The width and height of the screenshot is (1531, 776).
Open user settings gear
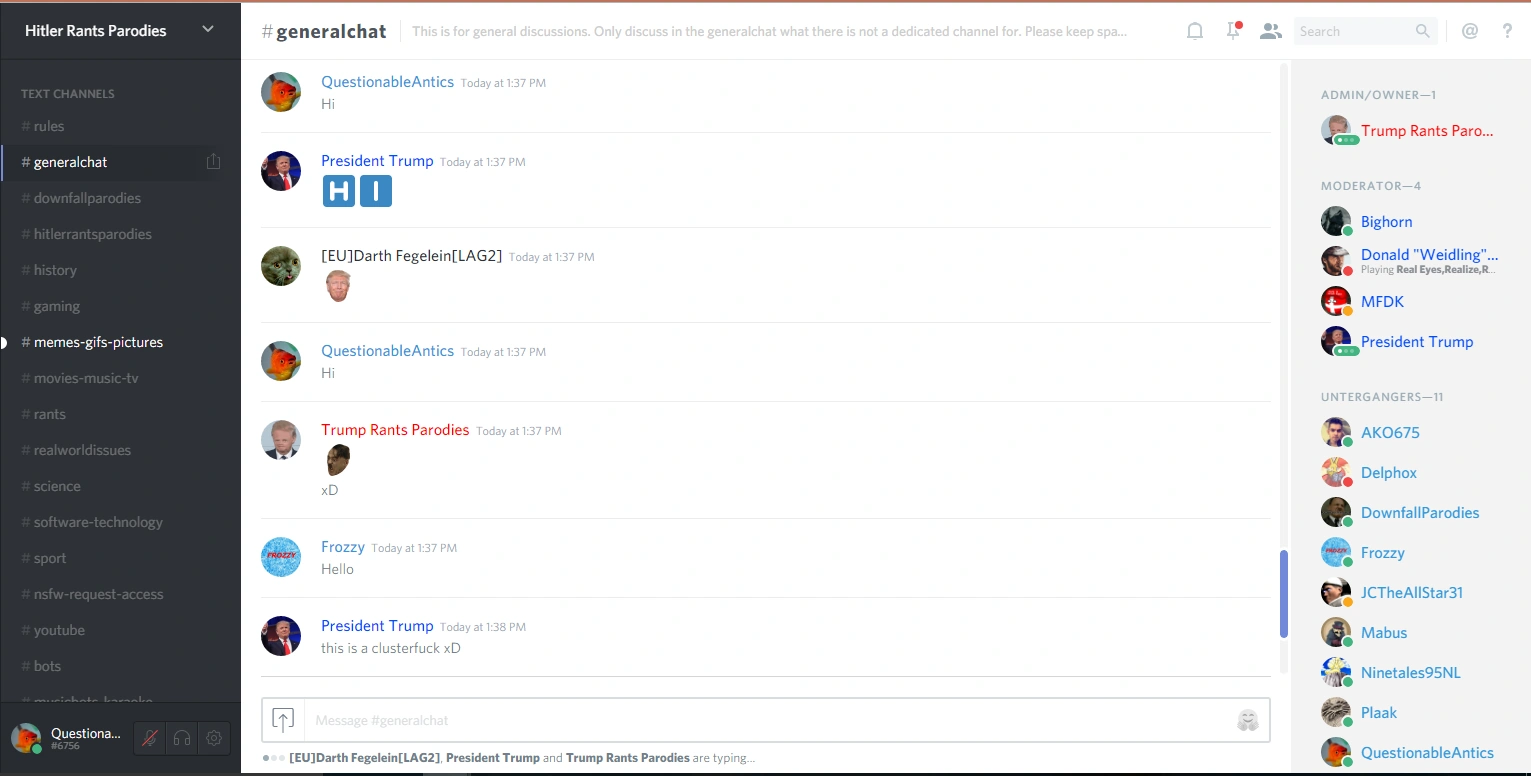[214, 739]
